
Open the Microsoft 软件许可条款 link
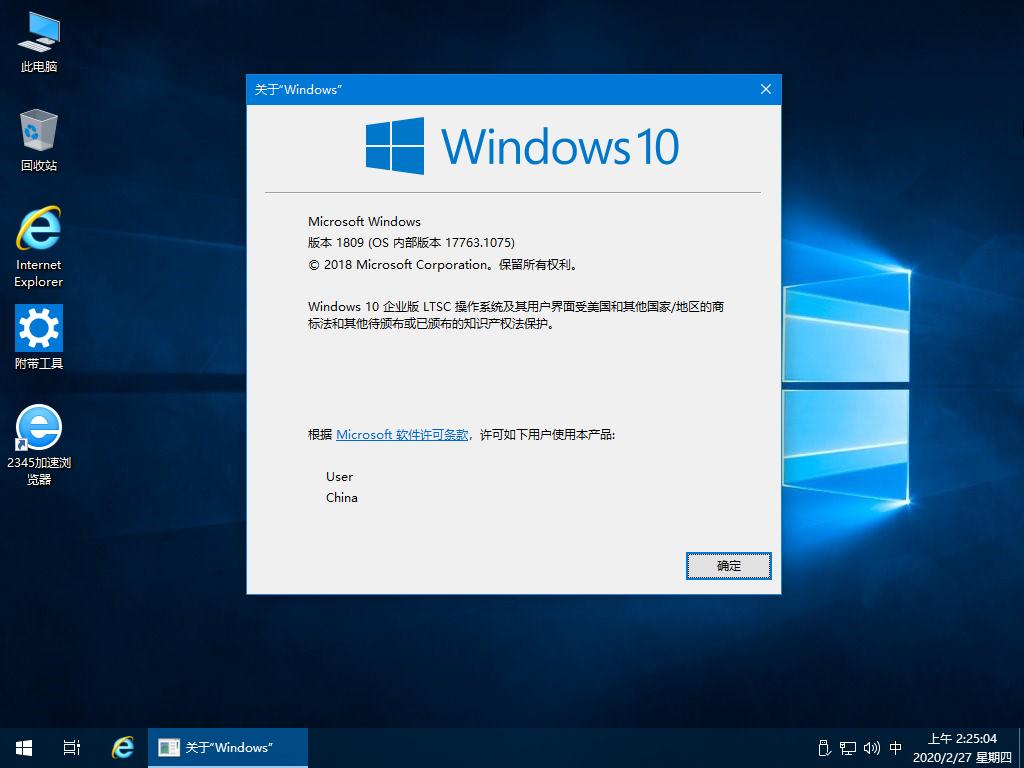pyautogui.click(x=402, y=435)
